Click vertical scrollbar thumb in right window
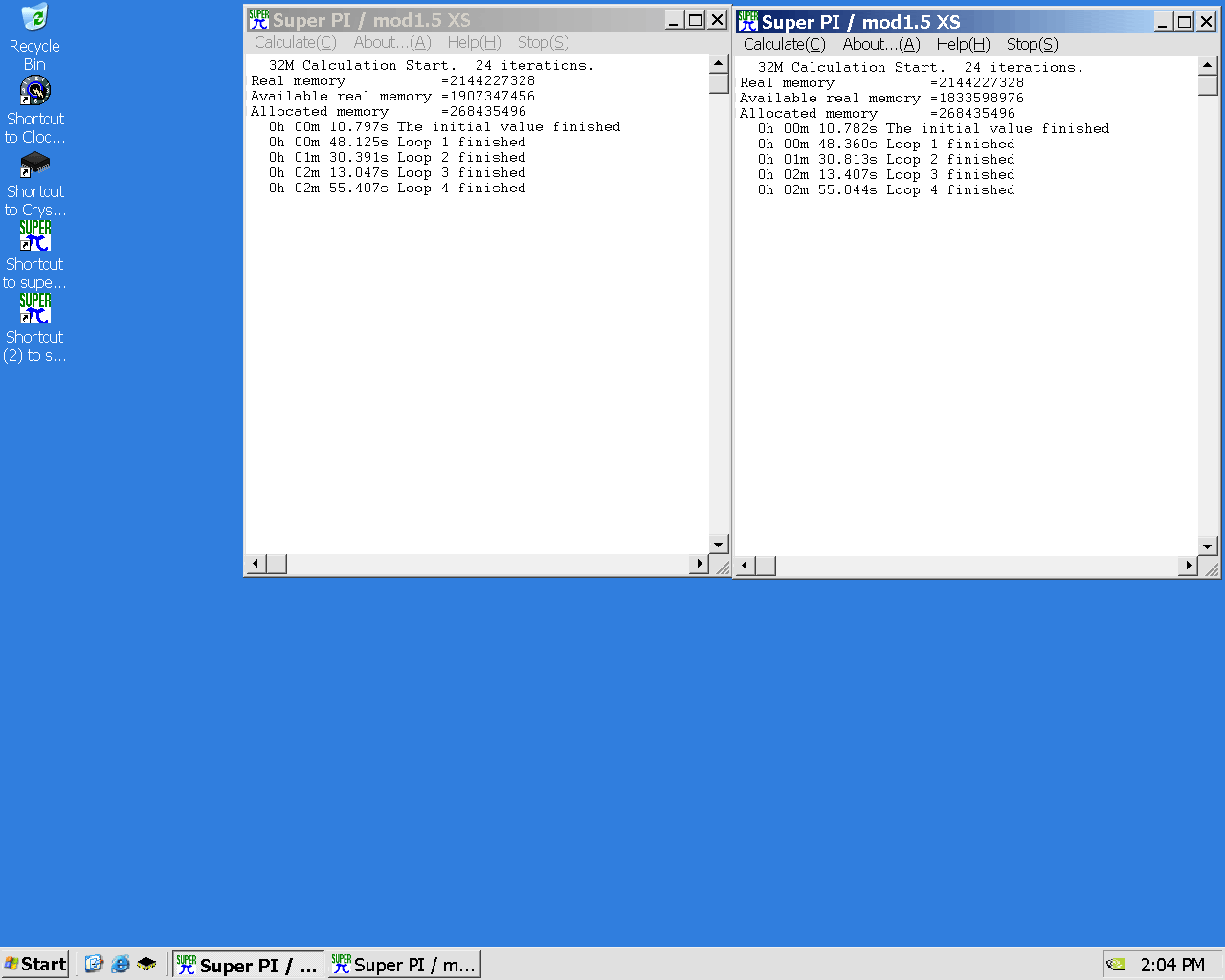This screenshot has height=980, width=1225. [1208, 85]
